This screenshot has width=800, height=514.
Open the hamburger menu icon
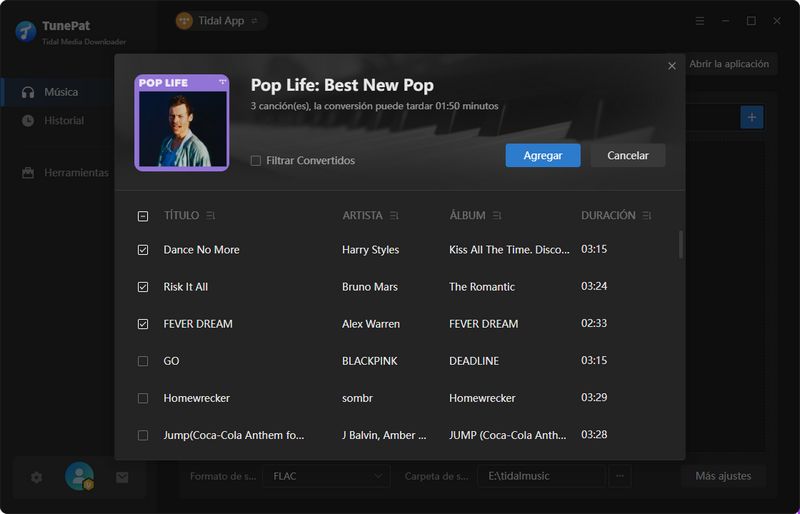[700, 21]
